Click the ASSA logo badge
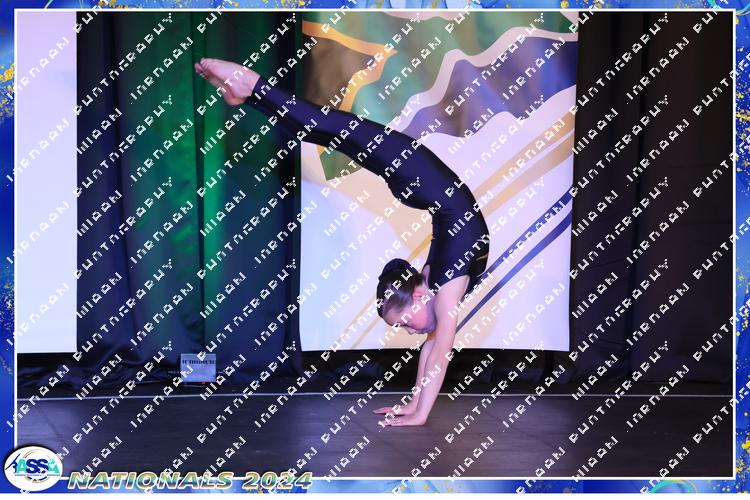 click(x=33, y=468)
